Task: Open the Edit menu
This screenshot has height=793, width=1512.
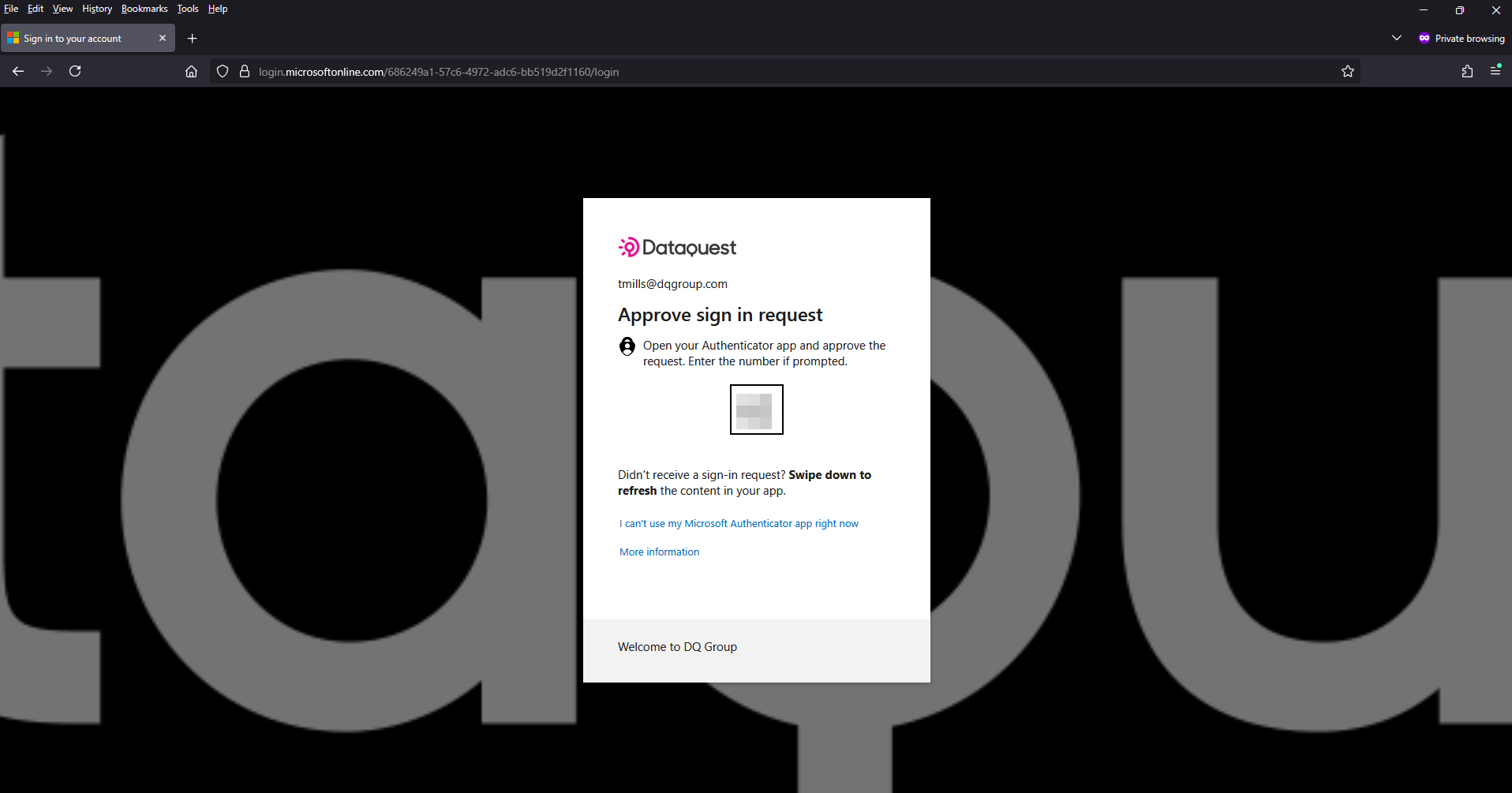Action: pos(36,9)
